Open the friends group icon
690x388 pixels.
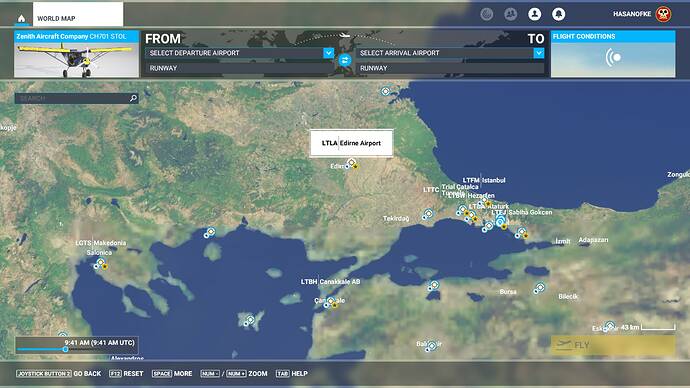(x=510, y=14)
